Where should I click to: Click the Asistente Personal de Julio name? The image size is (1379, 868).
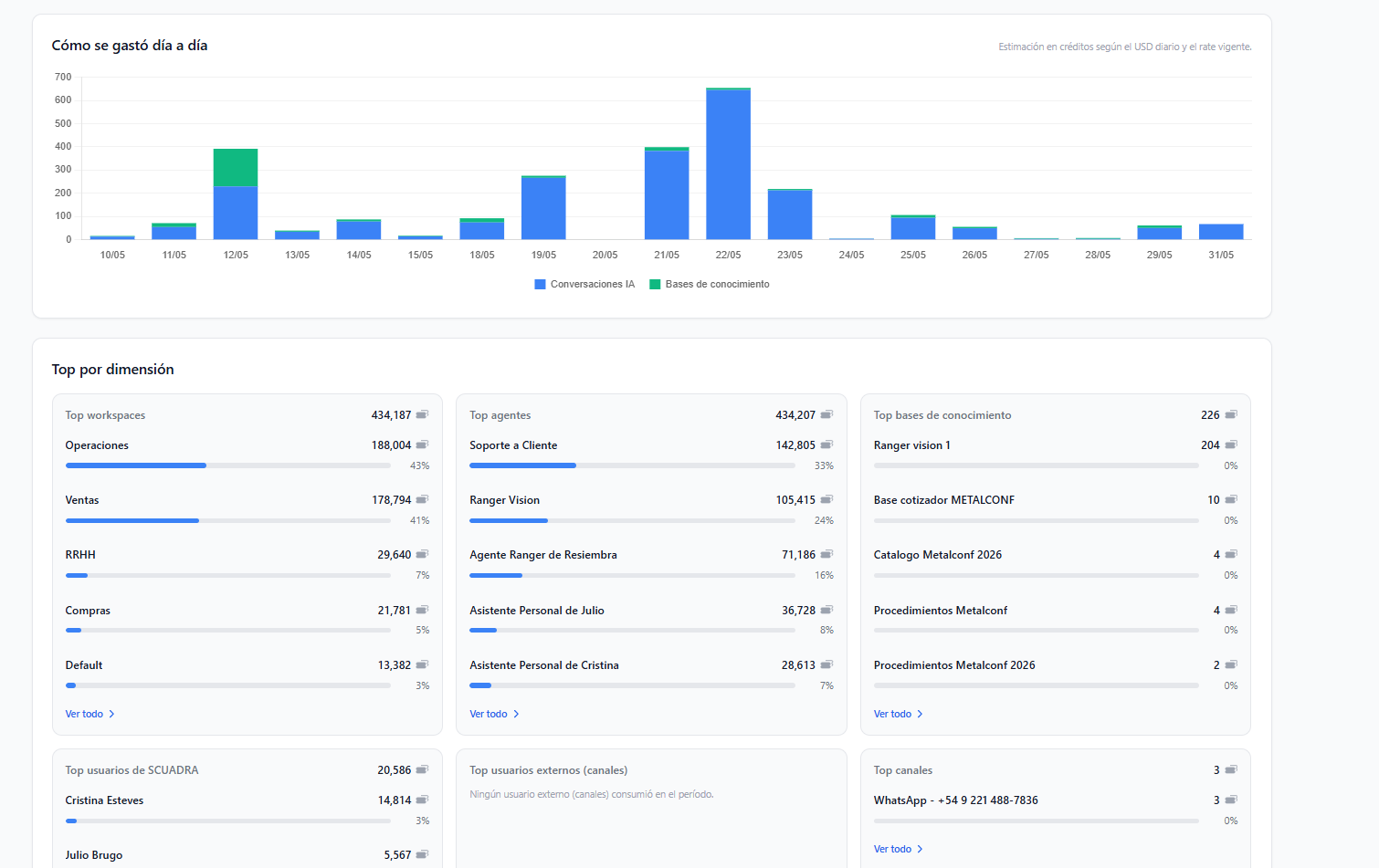[x=537, y=611]
